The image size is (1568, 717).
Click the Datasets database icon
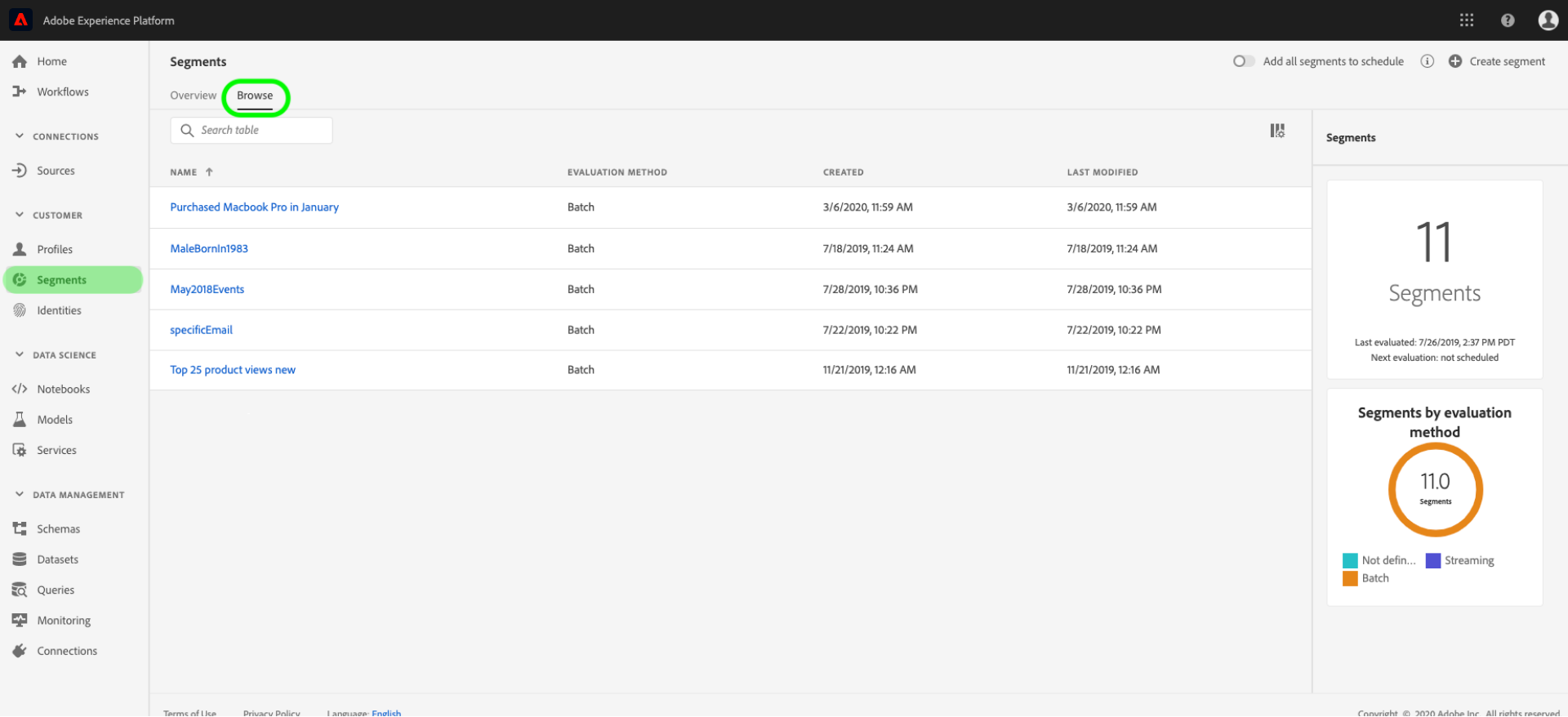pos(20,559)
